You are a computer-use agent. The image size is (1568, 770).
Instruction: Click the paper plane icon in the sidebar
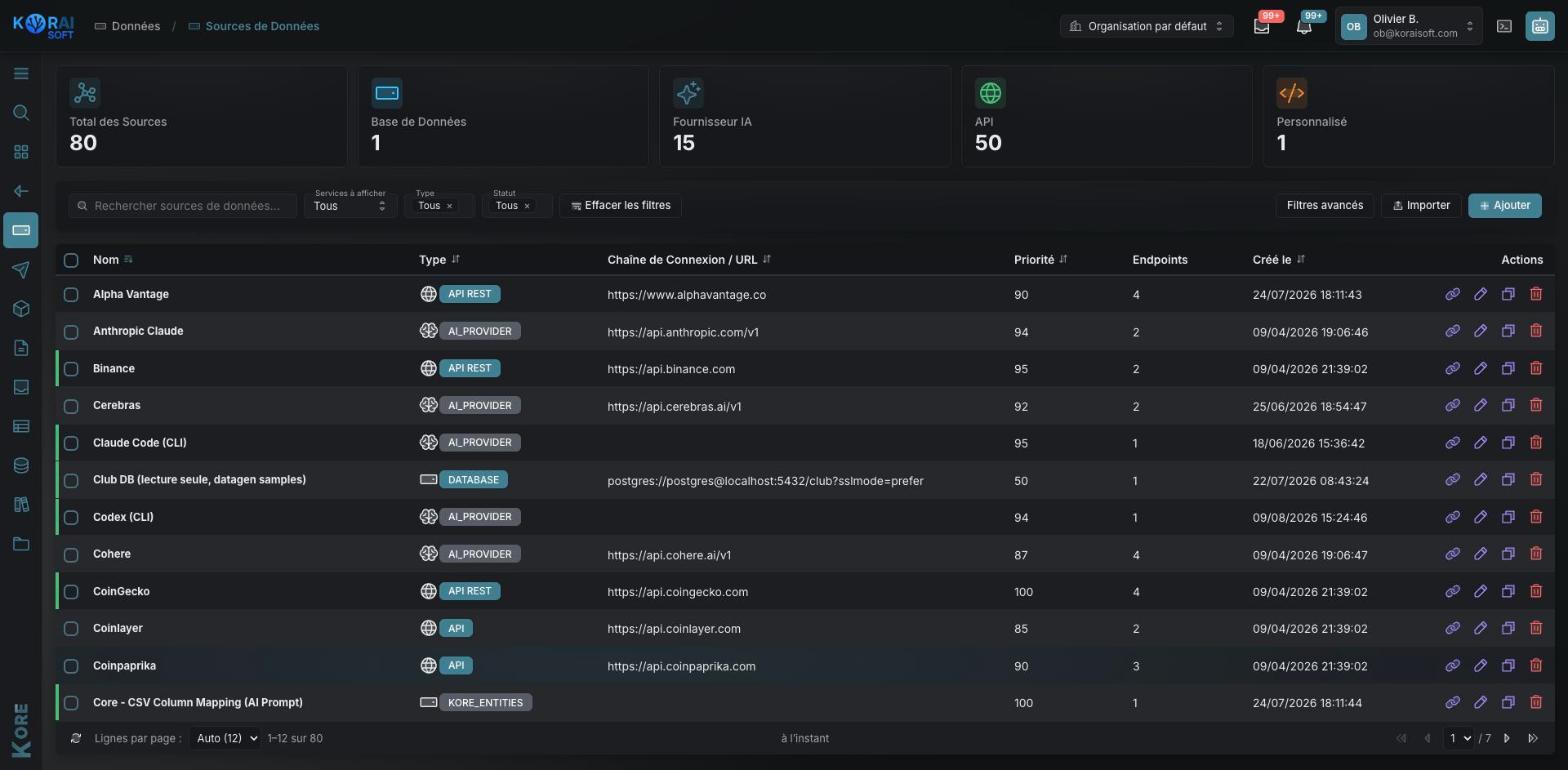pyautogui.click(x=21, y=270)
